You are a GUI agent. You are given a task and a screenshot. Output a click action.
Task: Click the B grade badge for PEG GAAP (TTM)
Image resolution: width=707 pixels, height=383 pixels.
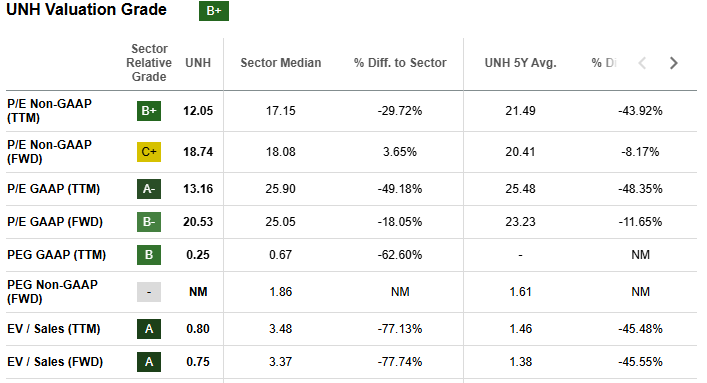pos(149,254)
